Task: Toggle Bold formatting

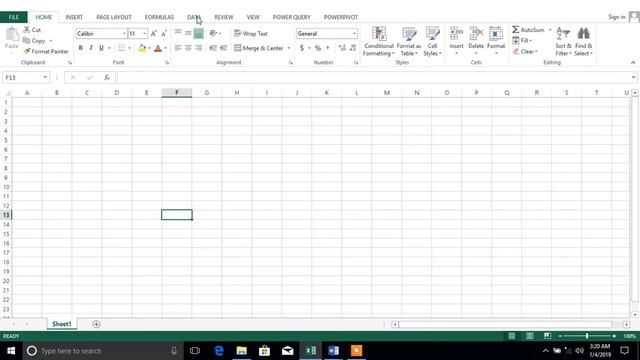Action: pyautogui.click(x=80, y=48)
